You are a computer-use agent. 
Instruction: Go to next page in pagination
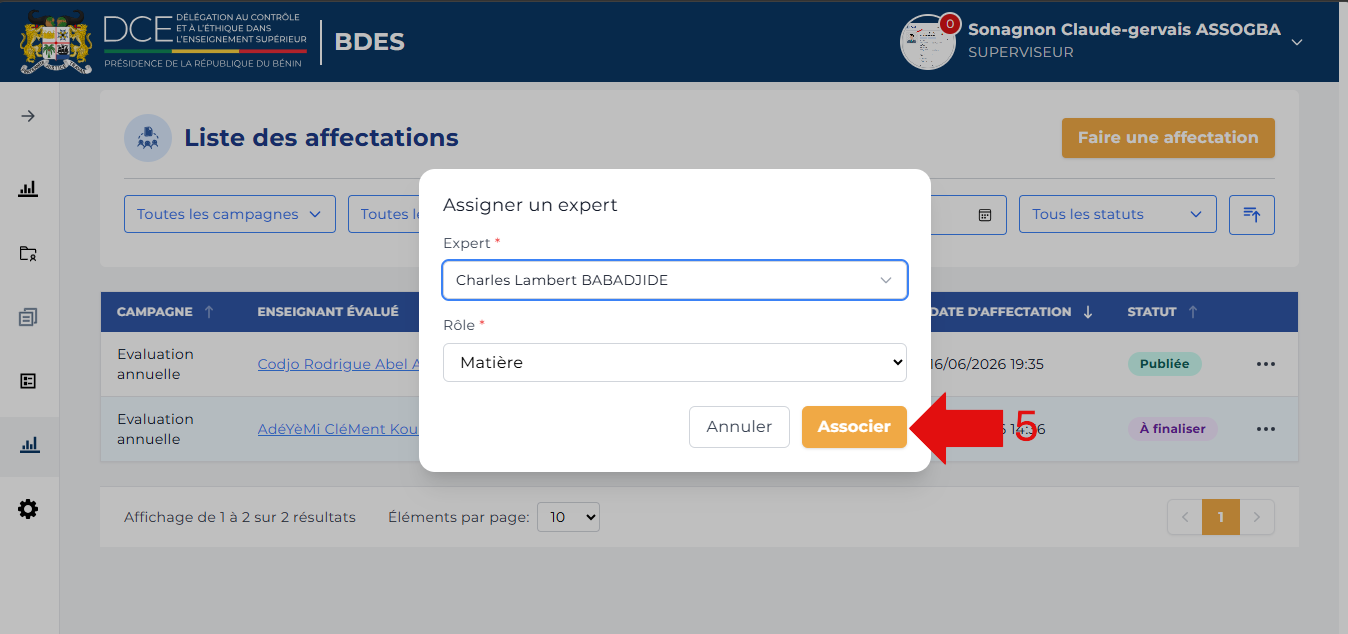tap(1257, 517)
